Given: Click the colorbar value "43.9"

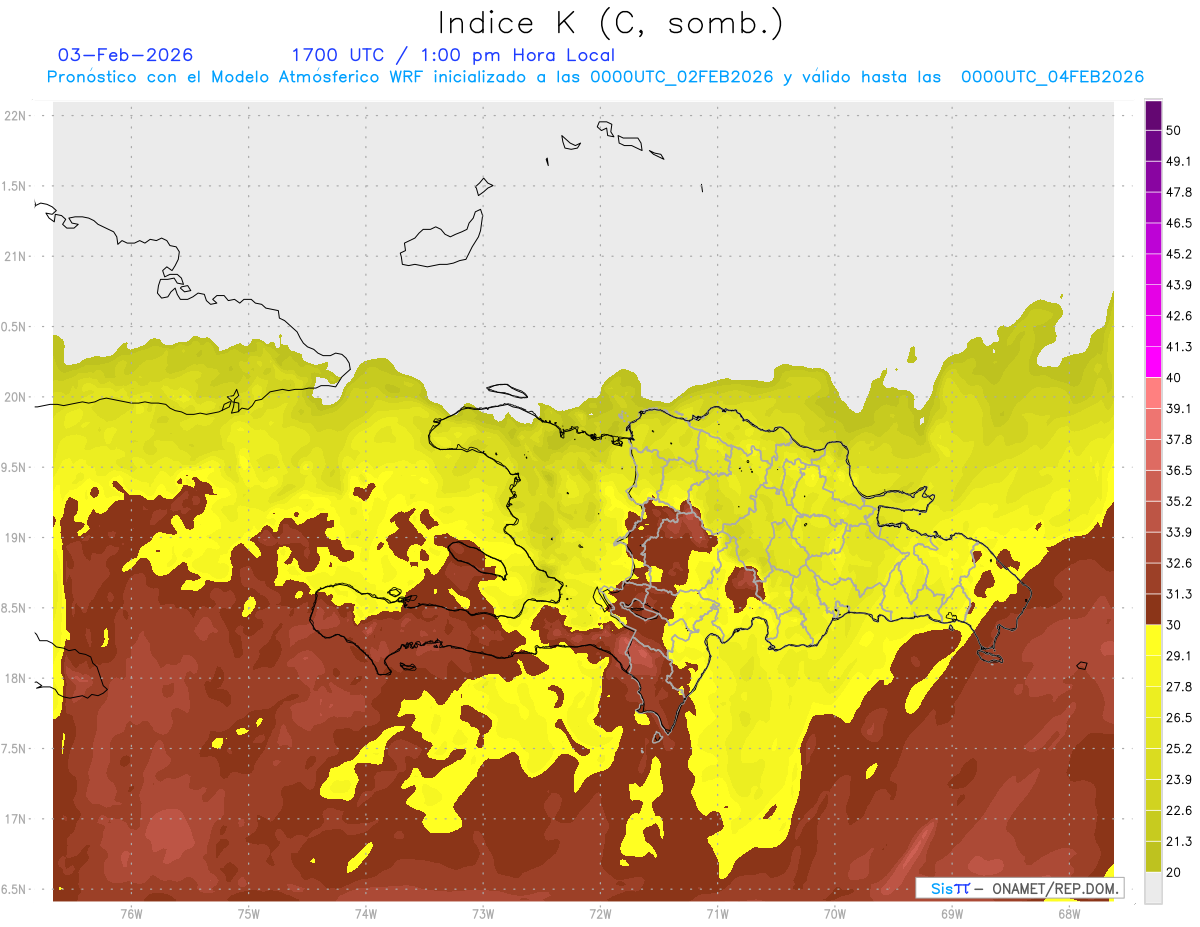Looking at the screenshot, I should tap(1178, 285).
